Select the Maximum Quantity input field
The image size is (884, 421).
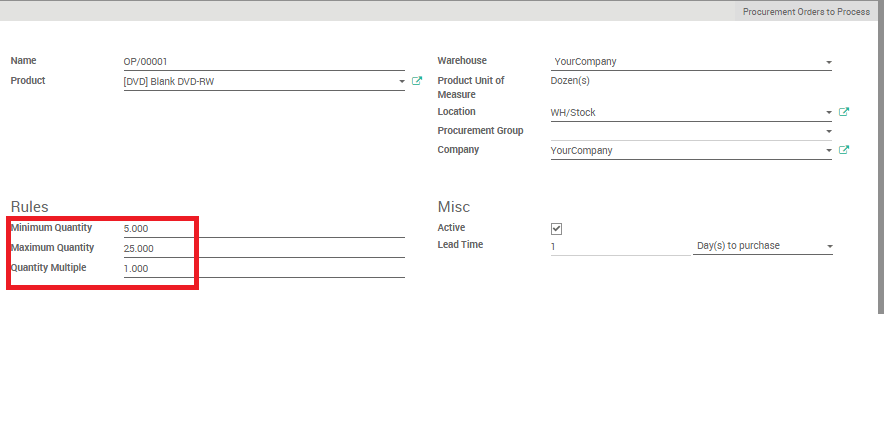(263, 248)
